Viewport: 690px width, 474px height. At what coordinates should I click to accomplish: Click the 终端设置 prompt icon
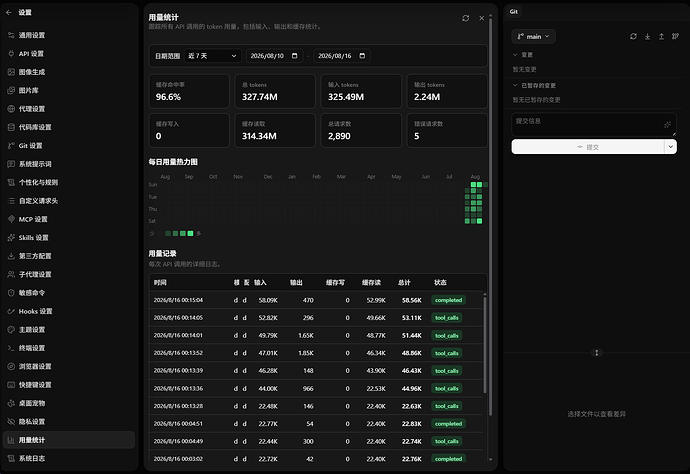11,348
